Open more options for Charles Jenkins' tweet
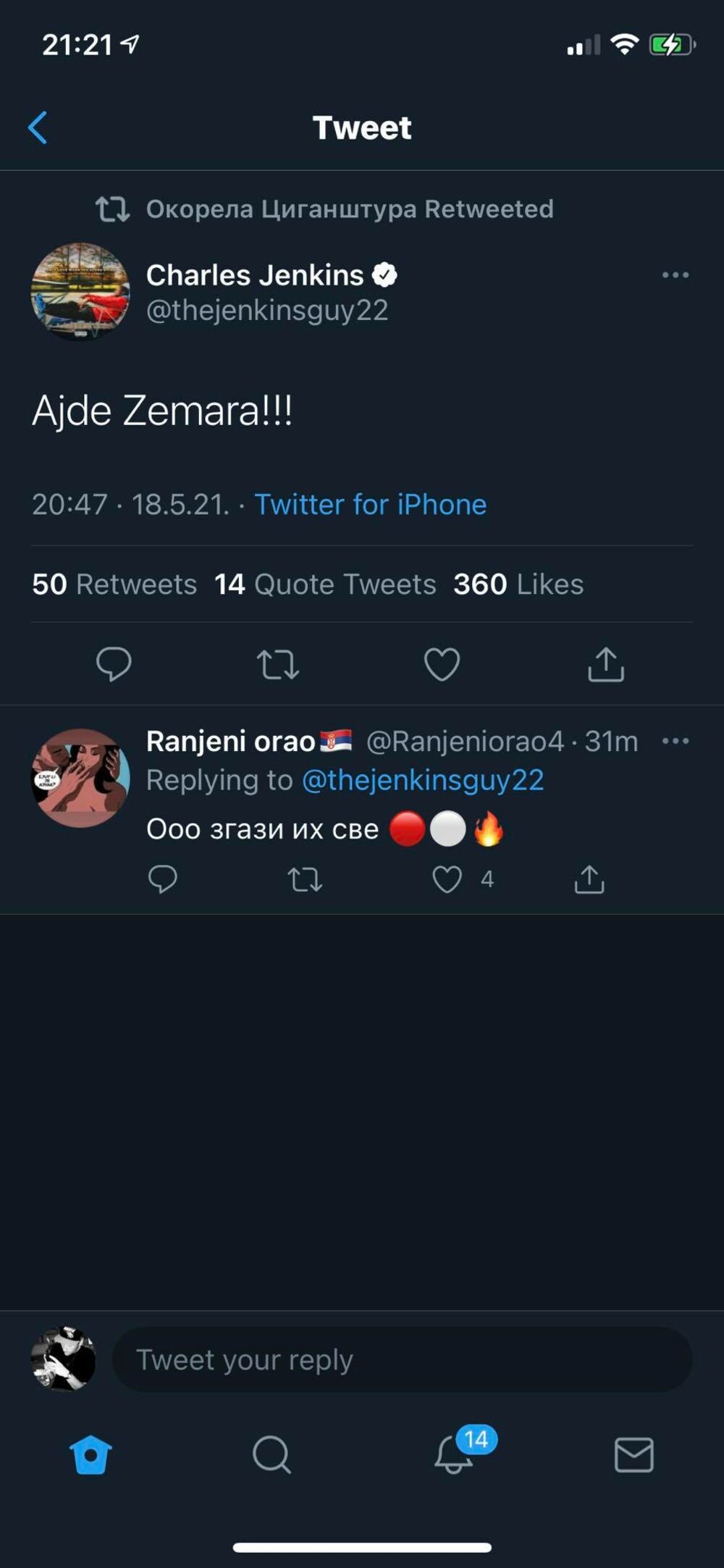Screen dimensions: 724x1568 [675, 275]
